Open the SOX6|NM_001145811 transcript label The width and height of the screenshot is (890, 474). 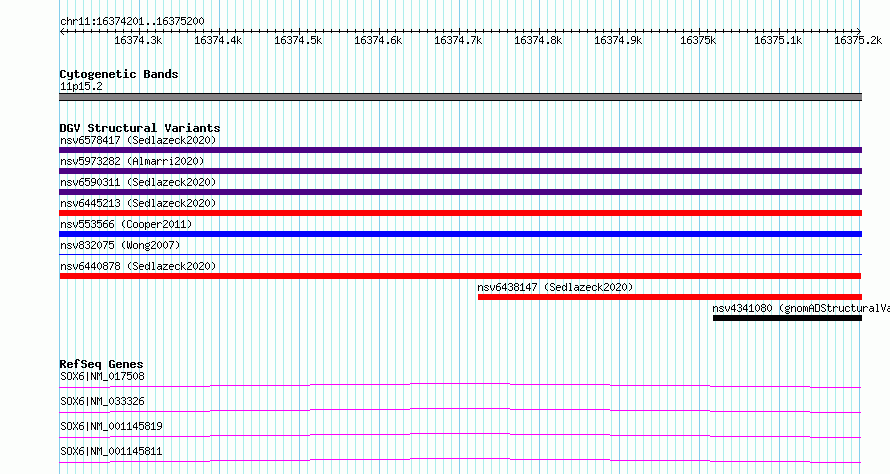[x=111, y=451]
